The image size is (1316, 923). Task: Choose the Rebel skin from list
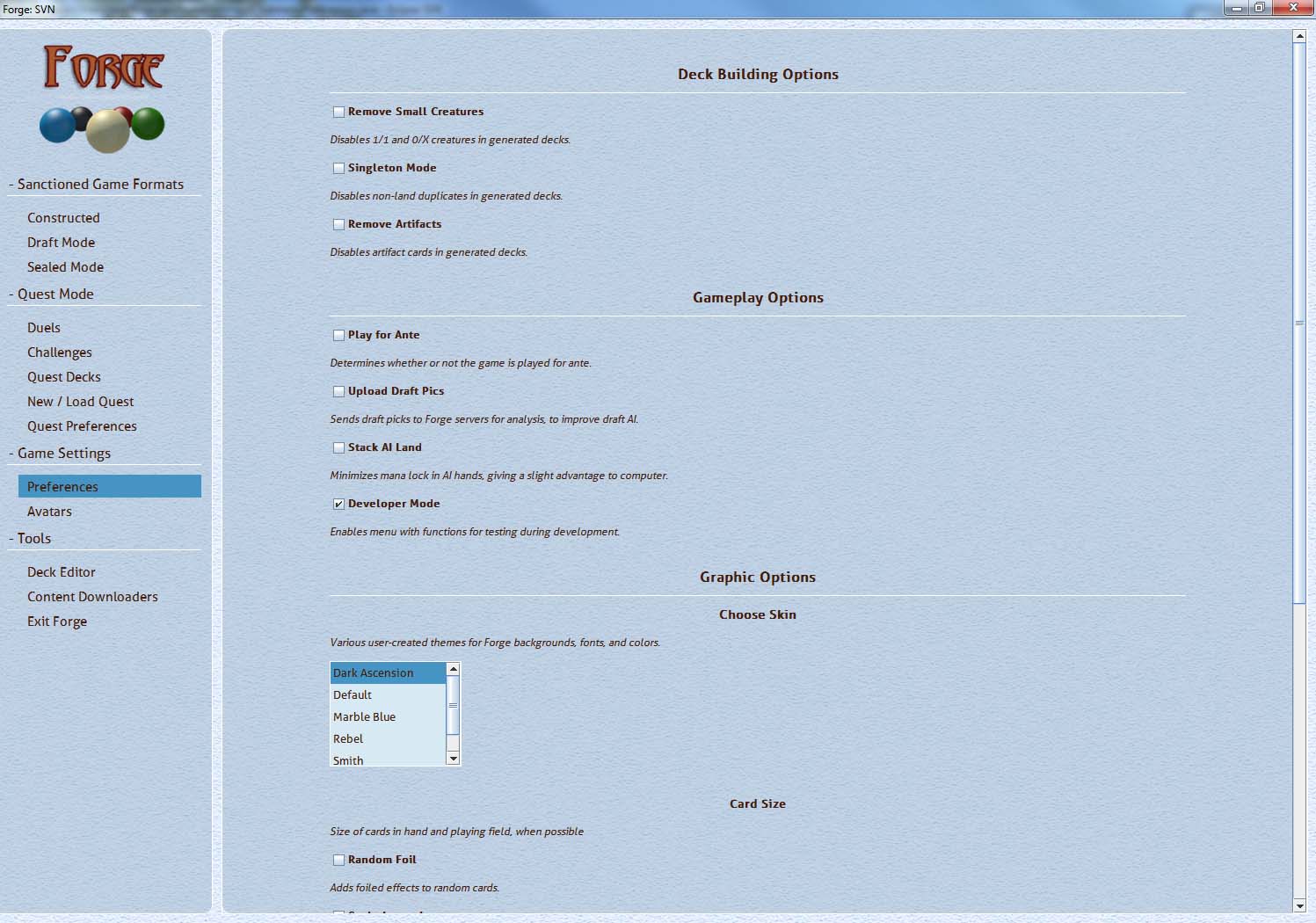click(348, 739)
